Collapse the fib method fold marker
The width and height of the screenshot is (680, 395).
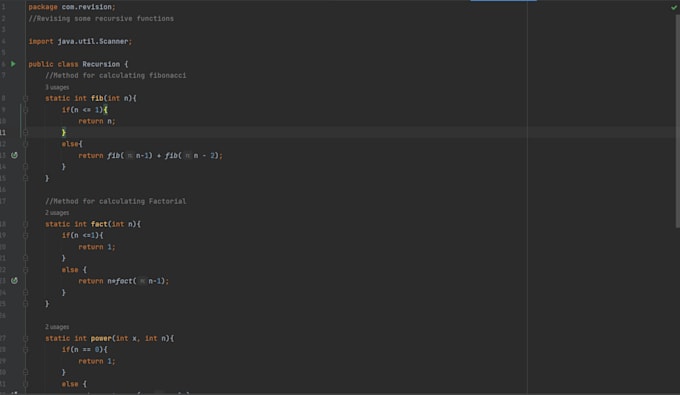[x=25, y=98]
